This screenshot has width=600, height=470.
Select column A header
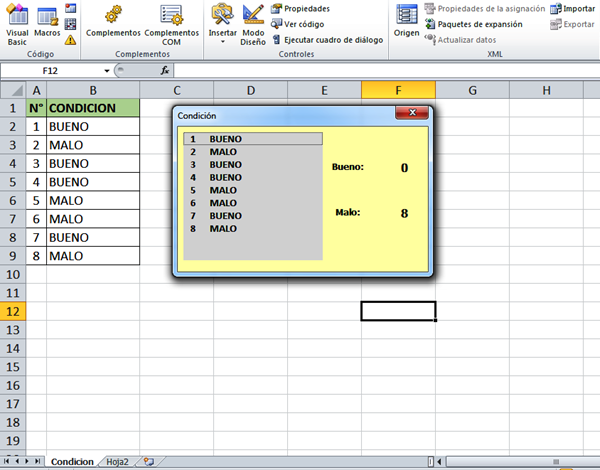(36, 90)
